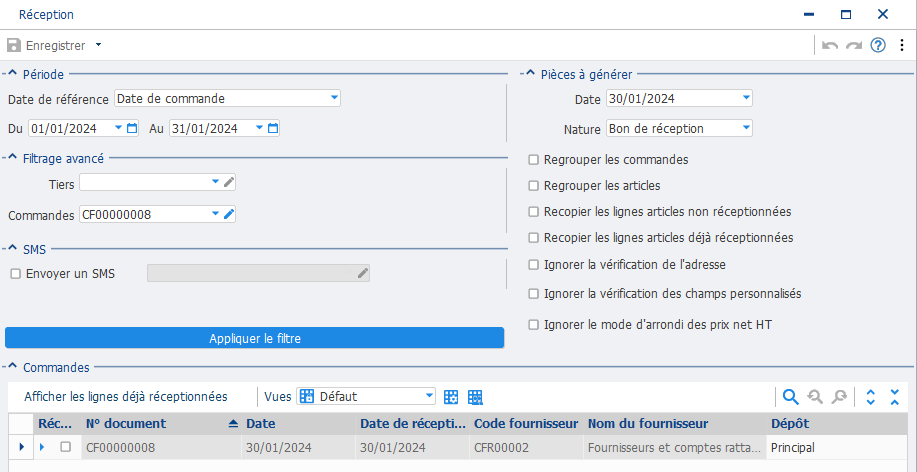Check Ignorer la vérification des champs personnalisés
The width and height of the screenshot is (917, 472).
[x=533, y=294]
